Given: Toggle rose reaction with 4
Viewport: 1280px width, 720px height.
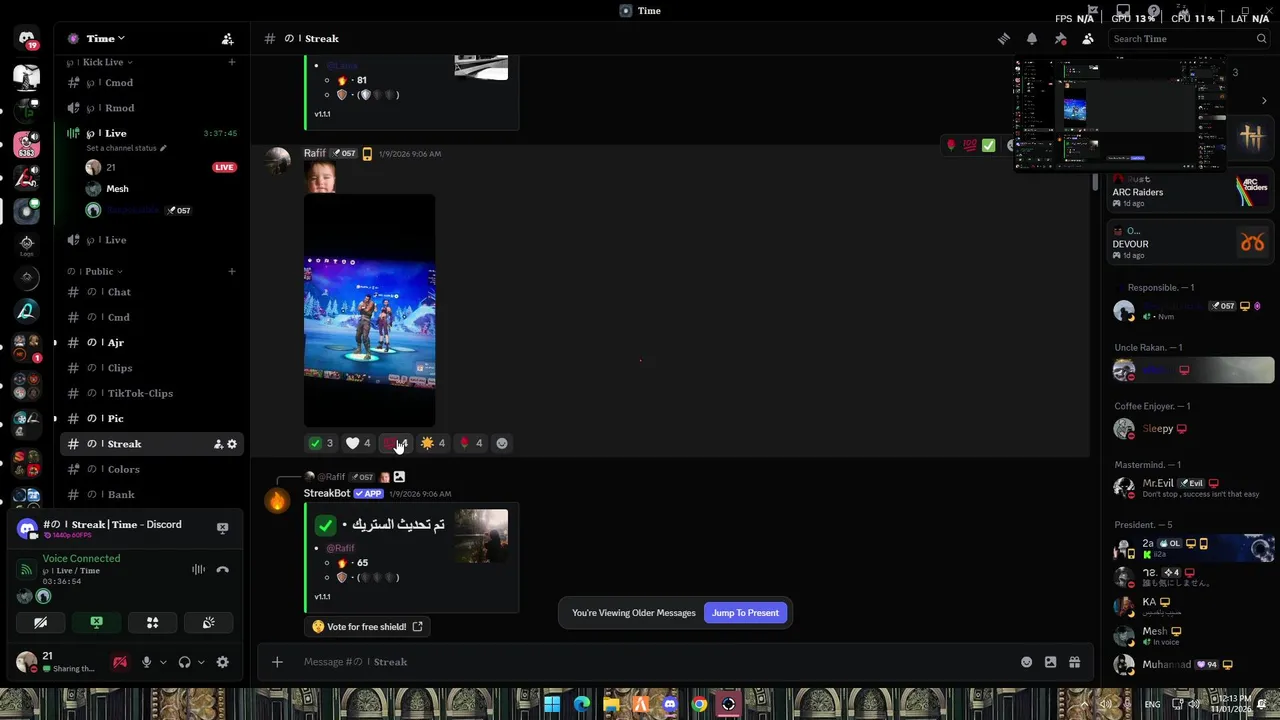Looking at the screenshot, I should [470, 443].
